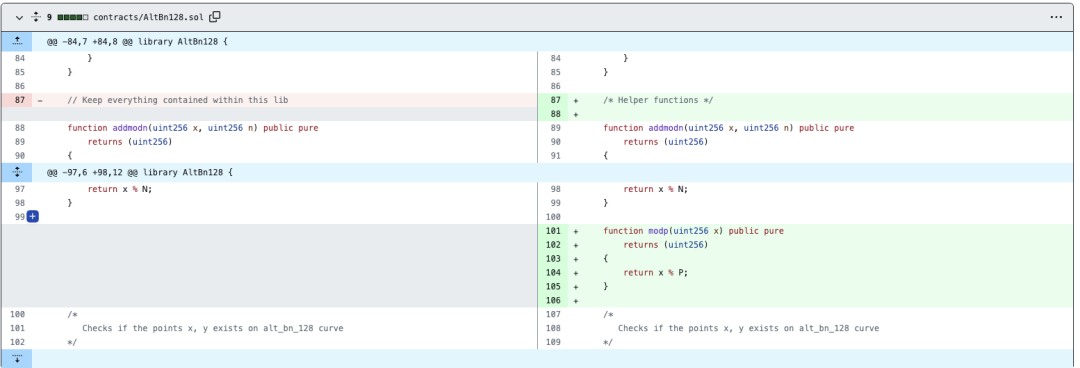Collapse the AltBn128.sol file diff chevron
Screen dimensions: 1080x368
coord(19,17)
